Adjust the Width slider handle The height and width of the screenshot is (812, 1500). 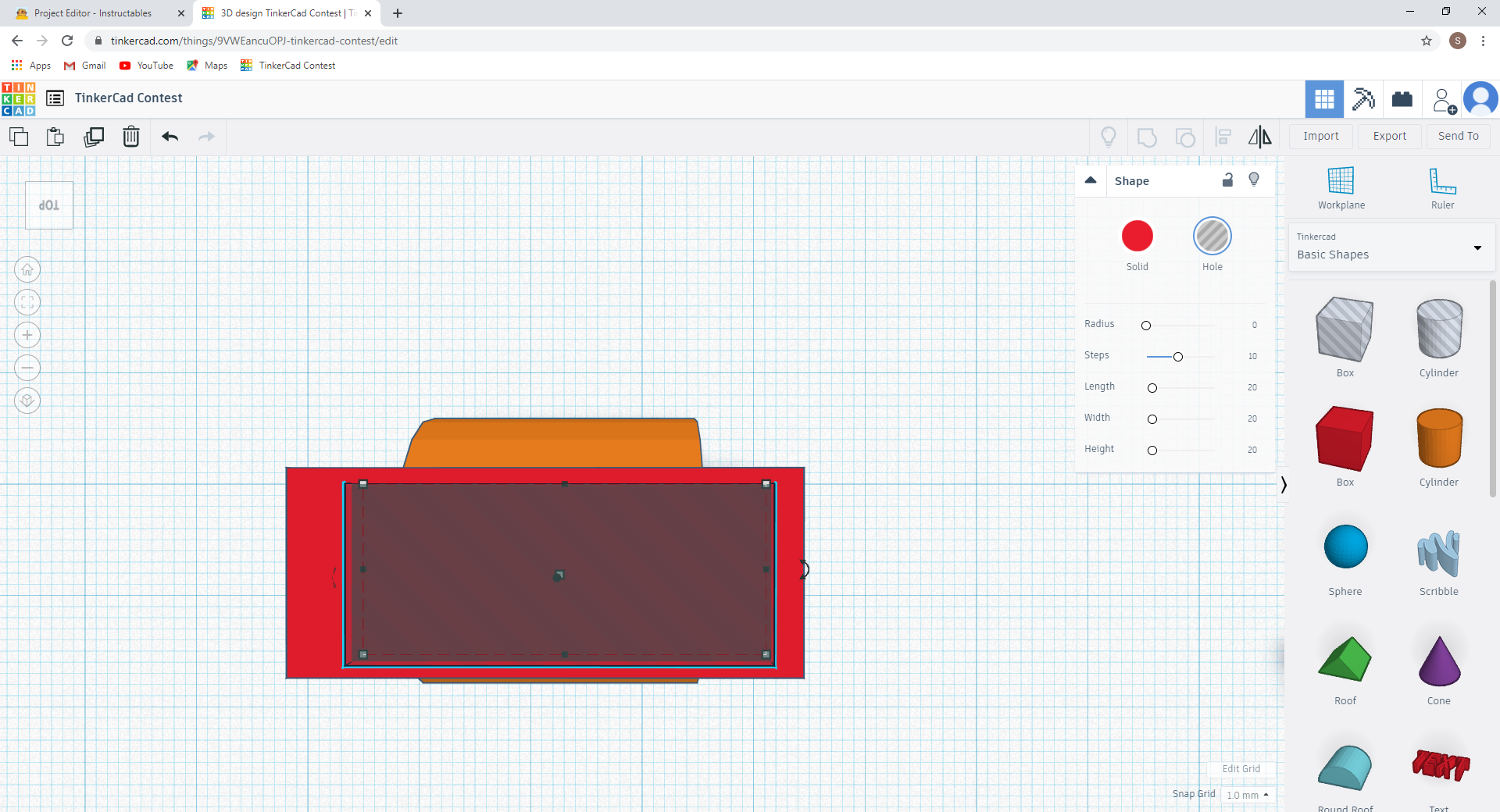click(x=1152, y=419)
